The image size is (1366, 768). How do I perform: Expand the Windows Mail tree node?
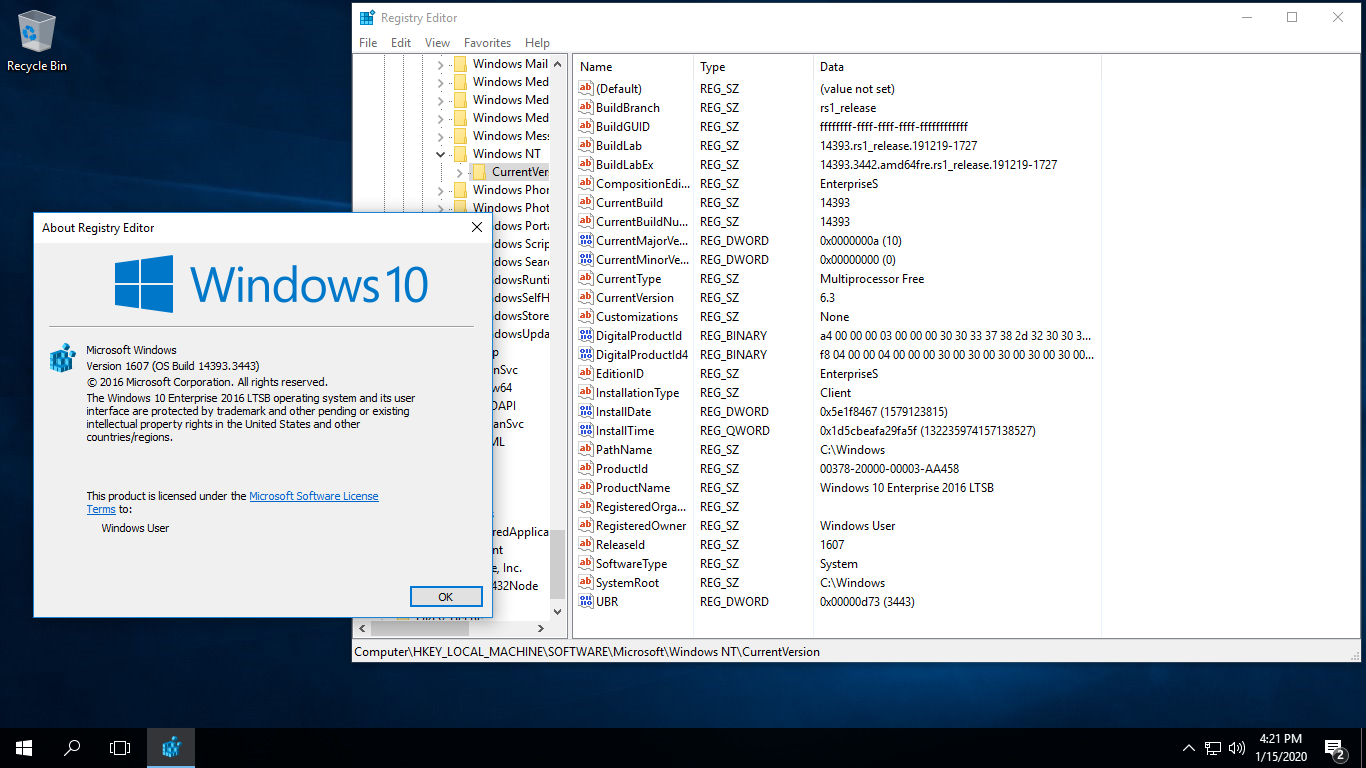(440, 64)
